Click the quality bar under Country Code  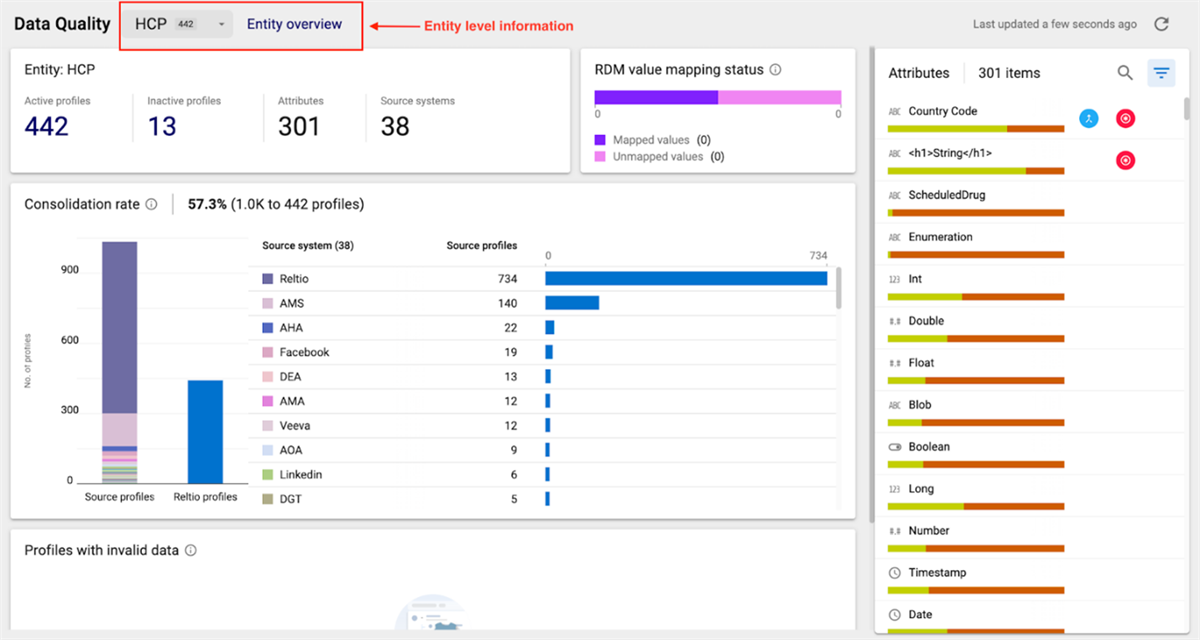point(976,128)
